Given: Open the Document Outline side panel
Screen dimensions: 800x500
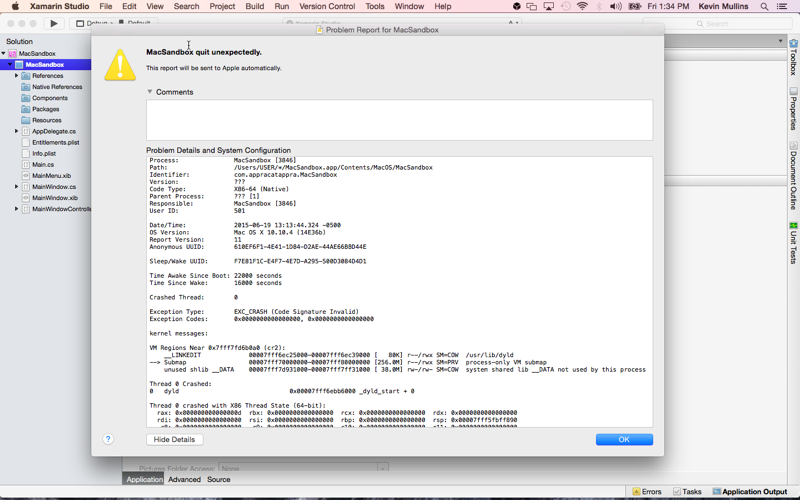Looking at the screenshot, I should click(x=793, y=176).
